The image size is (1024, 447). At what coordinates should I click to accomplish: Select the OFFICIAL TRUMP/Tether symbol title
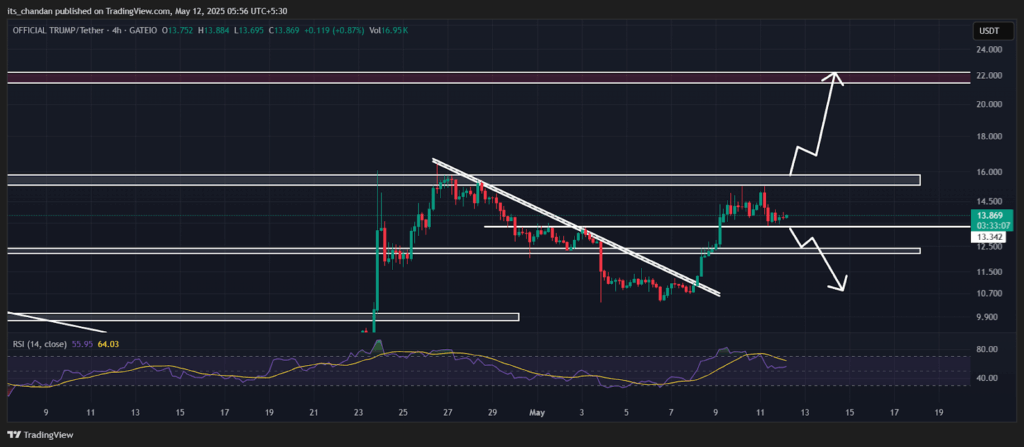(57, 30)
